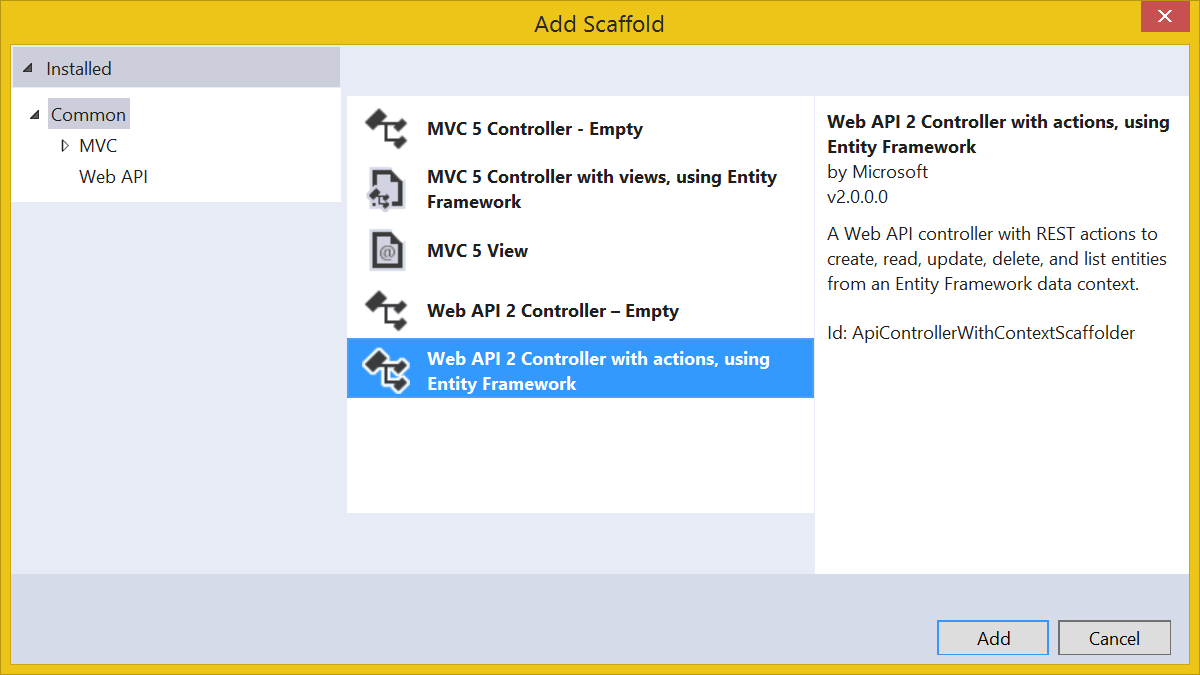
Task: Click the MVC 5 Controller with views icon
Action: 386,189
